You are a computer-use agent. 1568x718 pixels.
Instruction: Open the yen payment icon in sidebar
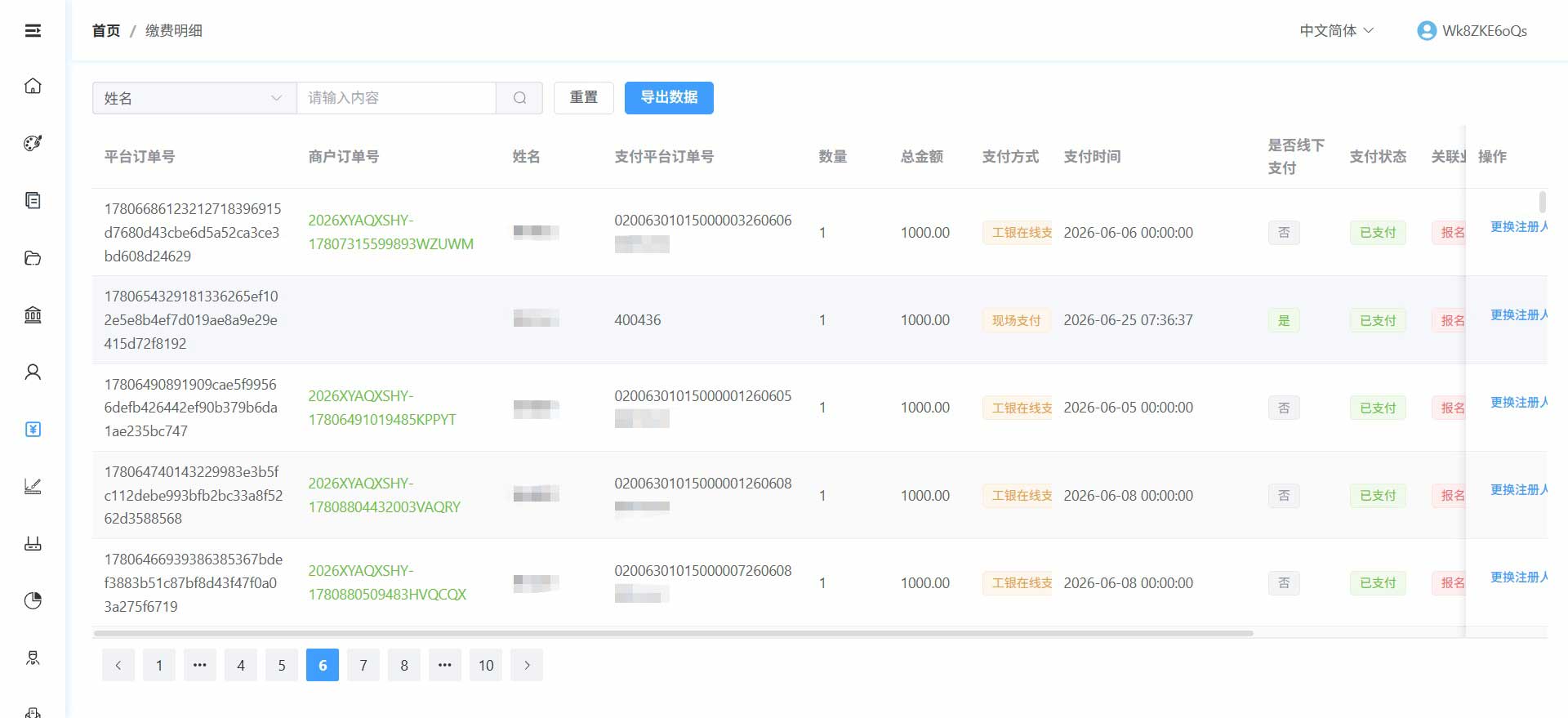pos(33,429)
